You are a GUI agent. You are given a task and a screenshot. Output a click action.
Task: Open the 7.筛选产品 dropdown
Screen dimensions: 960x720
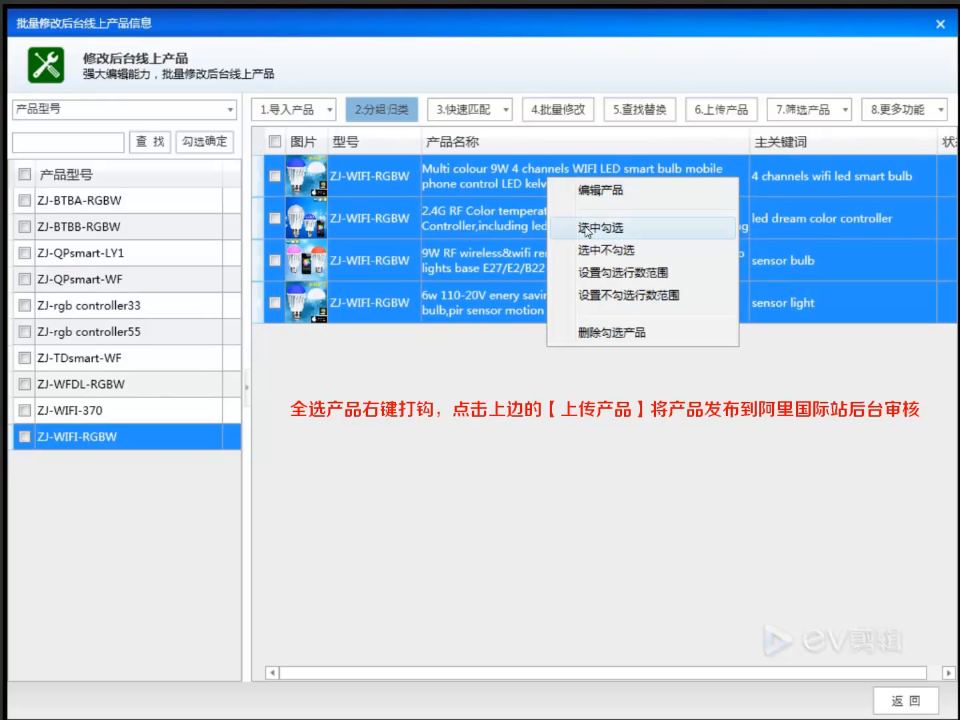pos(846,110)
